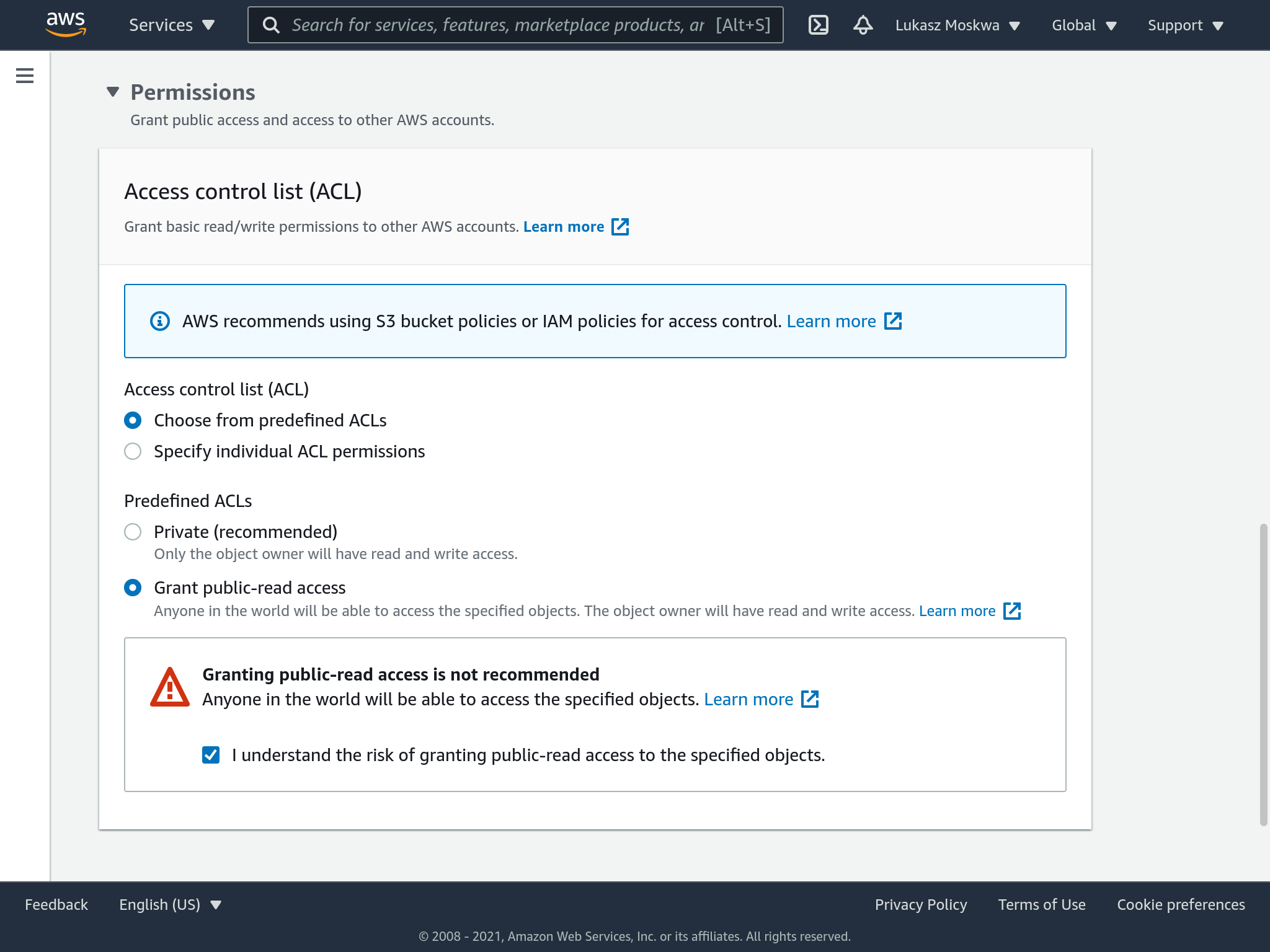
Task: Select the Private (recommended) ACL option
Action: pyautogui.click(x=133, y=532)
